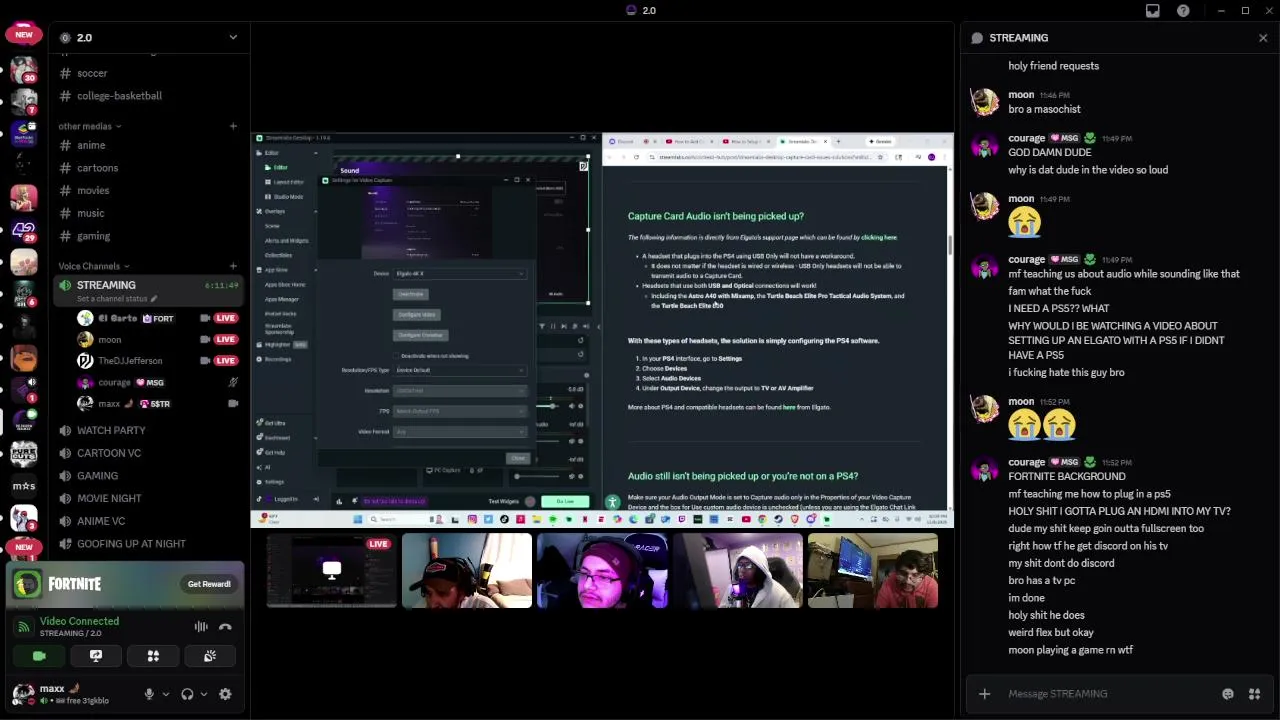
Task: Open the Help question mark icon
Action: click(x=1184, y=11)
